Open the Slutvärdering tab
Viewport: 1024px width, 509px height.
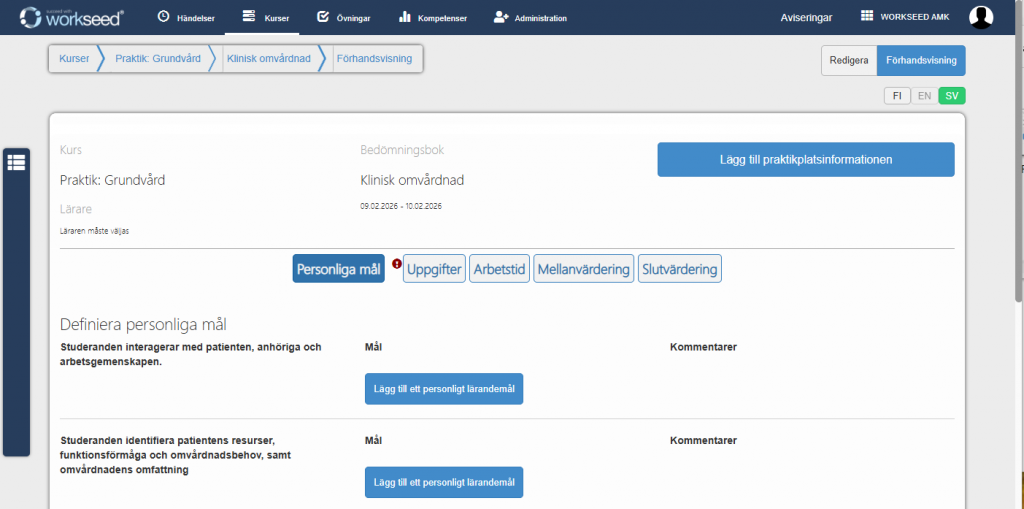point(679,269)
